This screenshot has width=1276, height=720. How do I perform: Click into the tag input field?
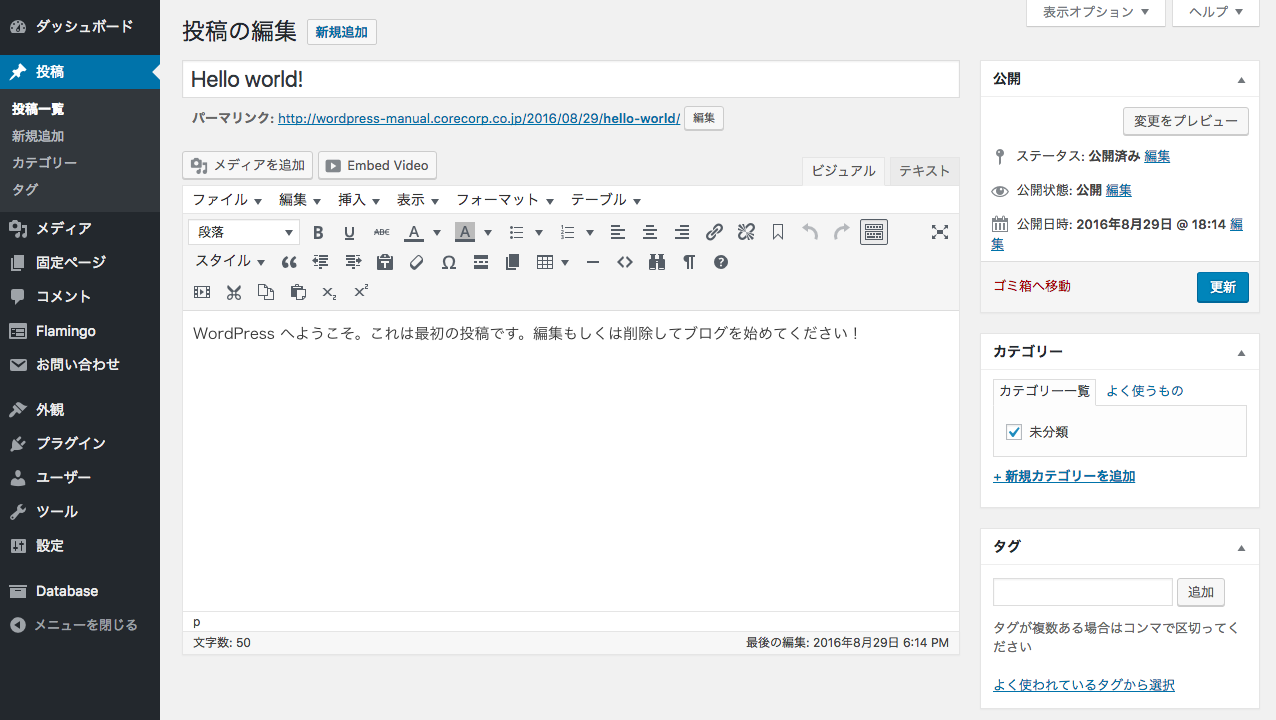click(1082, 592)
